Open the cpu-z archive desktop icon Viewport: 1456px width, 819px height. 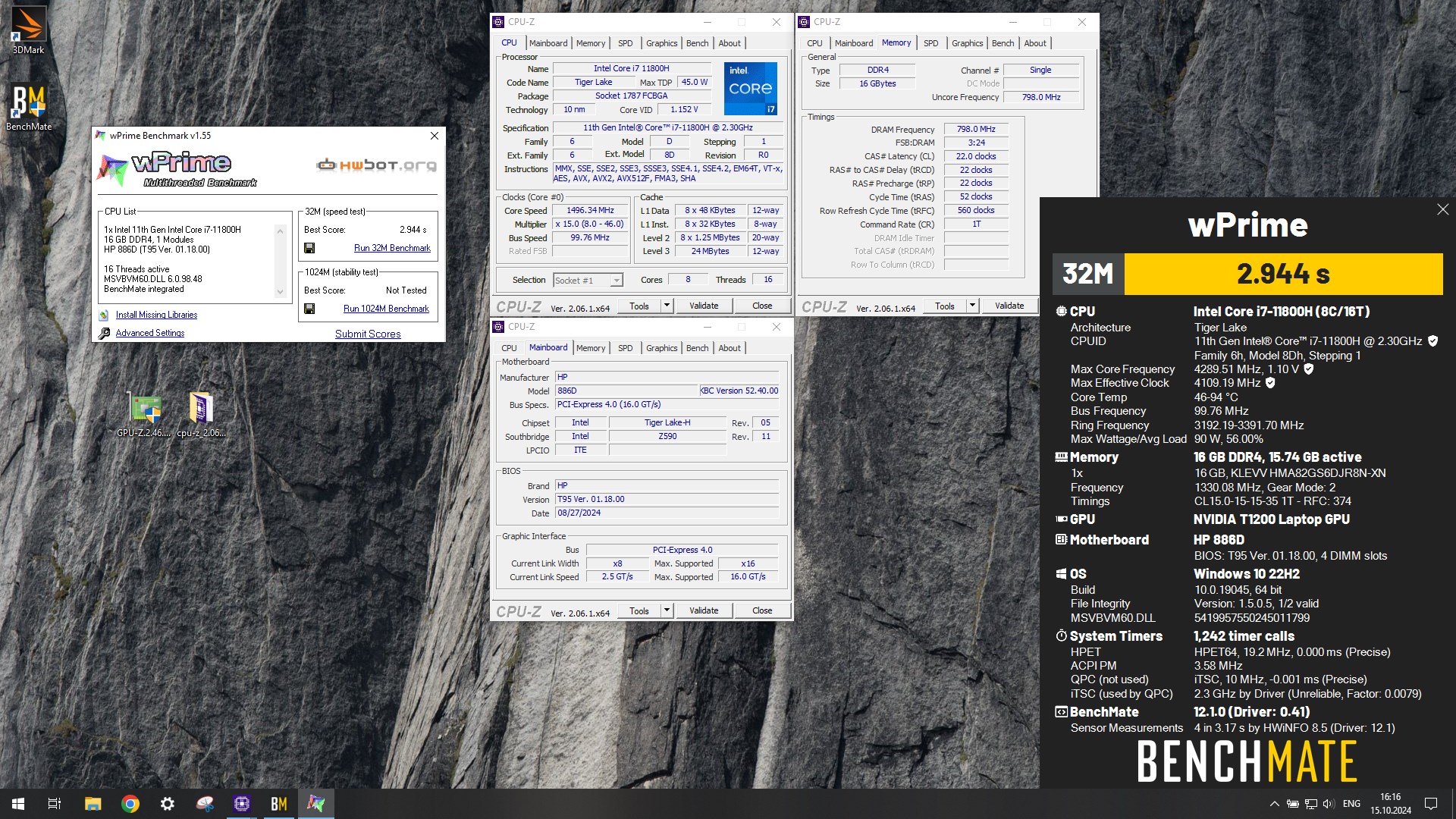(x=201, y=415)
